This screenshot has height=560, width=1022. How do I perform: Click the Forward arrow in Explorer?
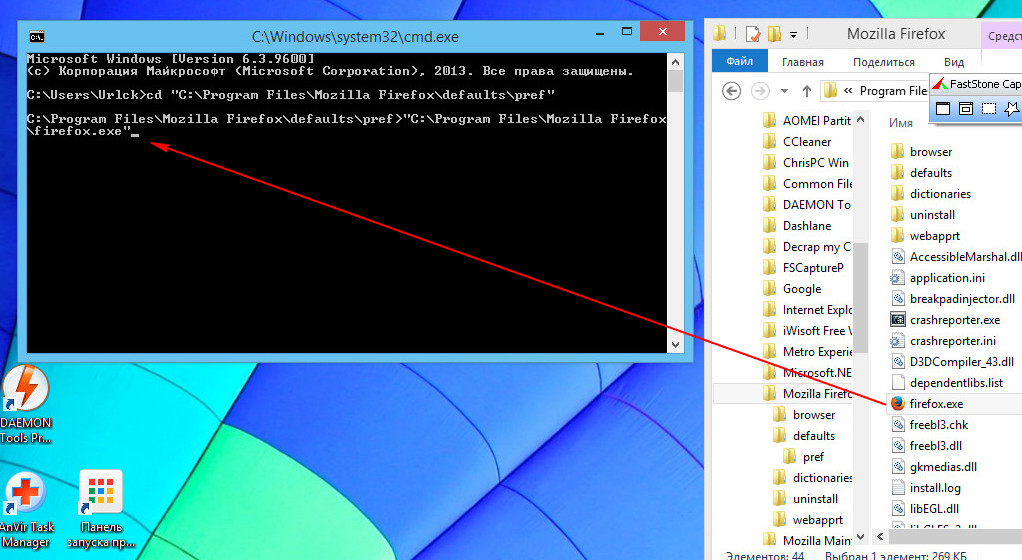click(x=760, y=91)
